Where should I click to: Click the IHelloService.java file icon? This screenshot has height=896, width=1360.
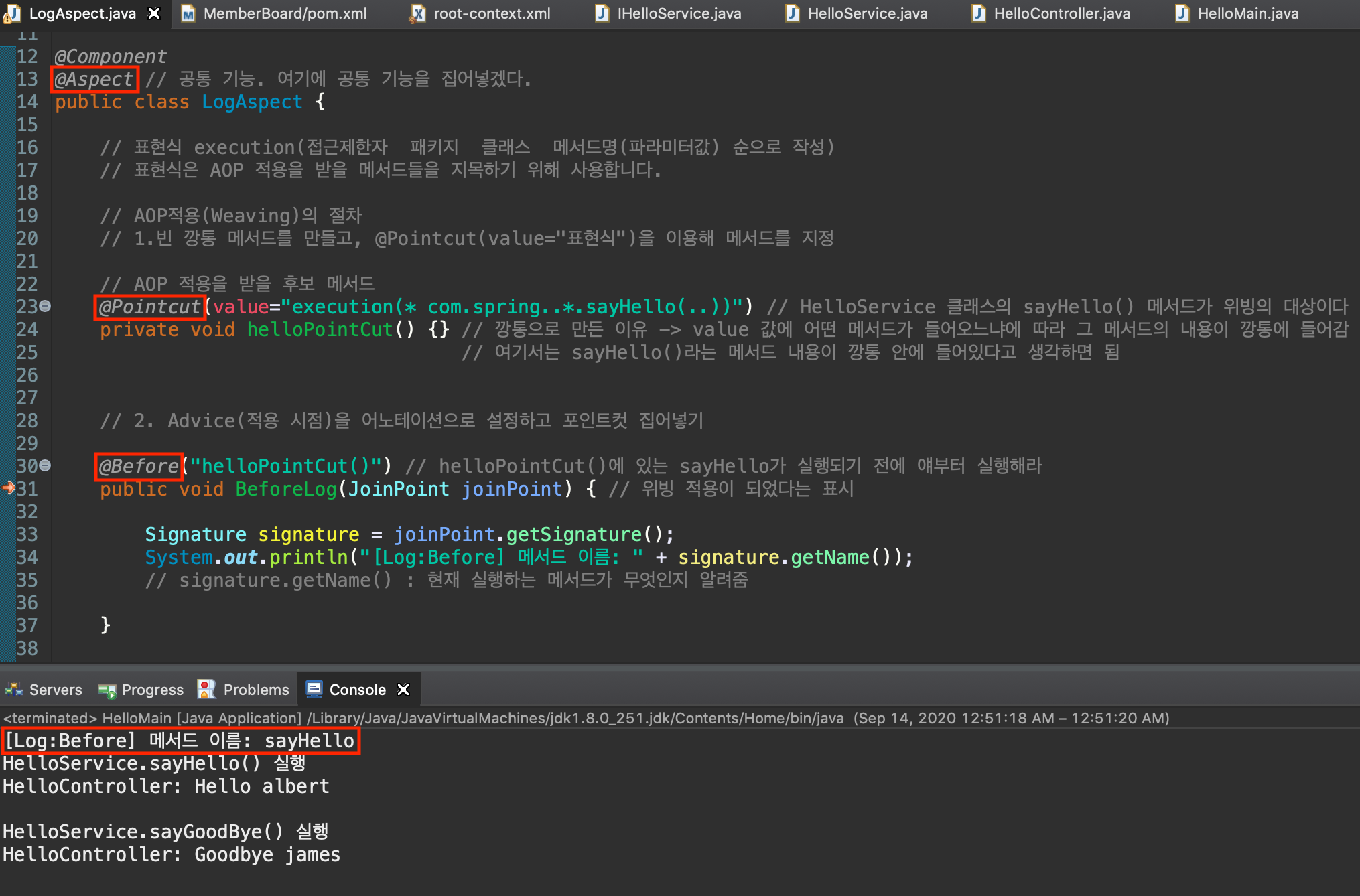tap(602, 13)
